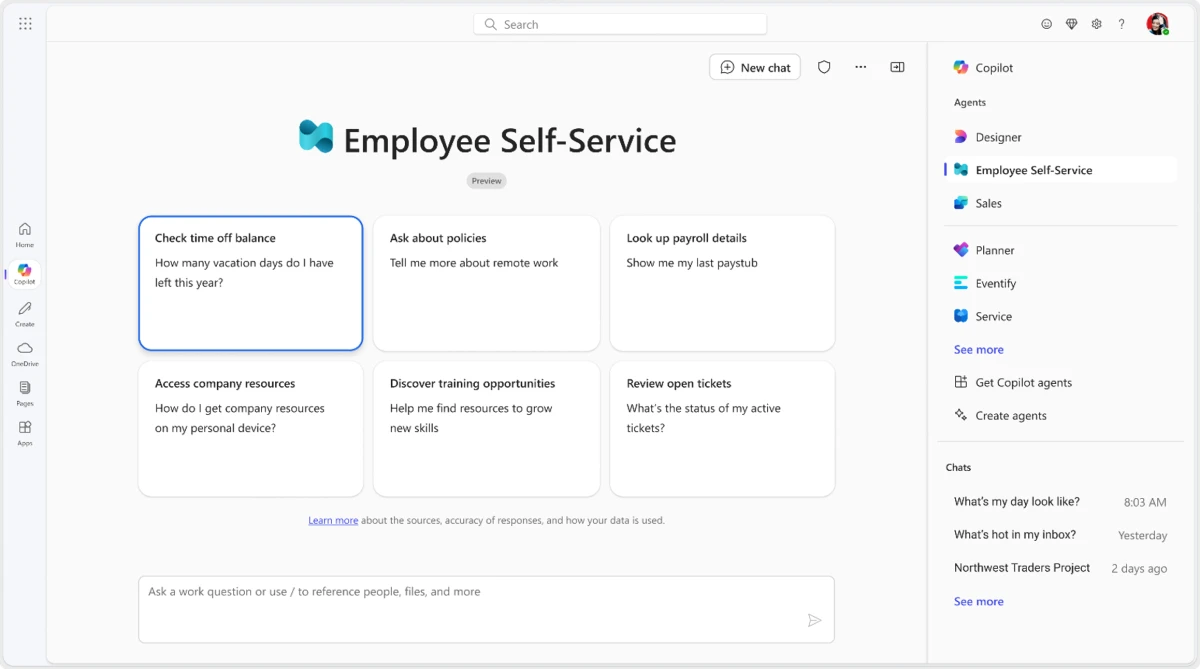
Task: Select the Sales agent
Action: (989, 203)
